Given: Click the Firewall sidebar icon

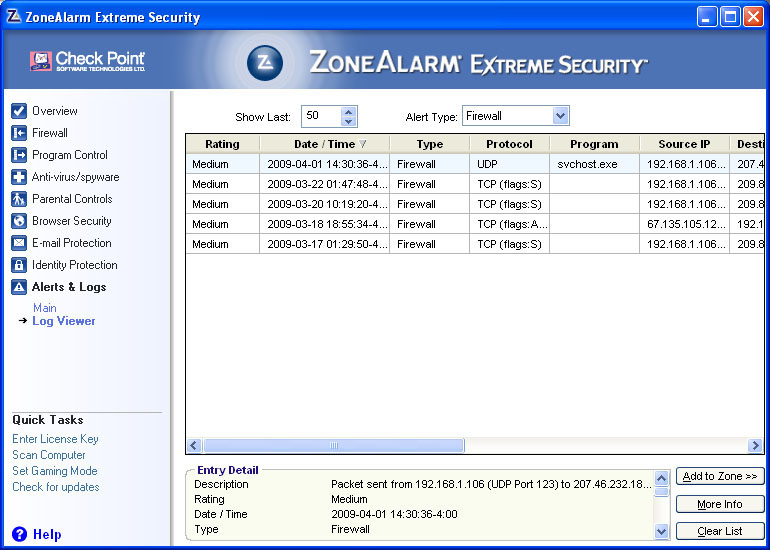Looking at the screenshot, I should point(19,133).
